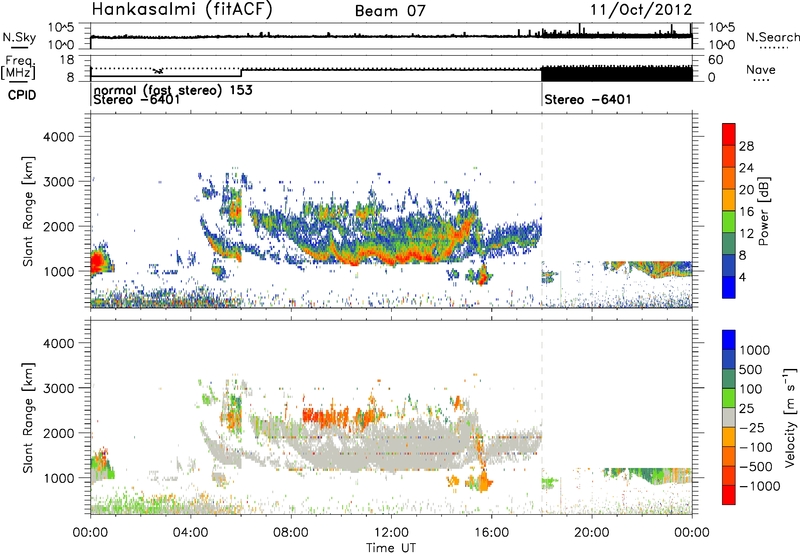Click the 'Stereo -6401' label after 18:00
The width and height of the screenshot is (800, 554).
tap(588, 99)
